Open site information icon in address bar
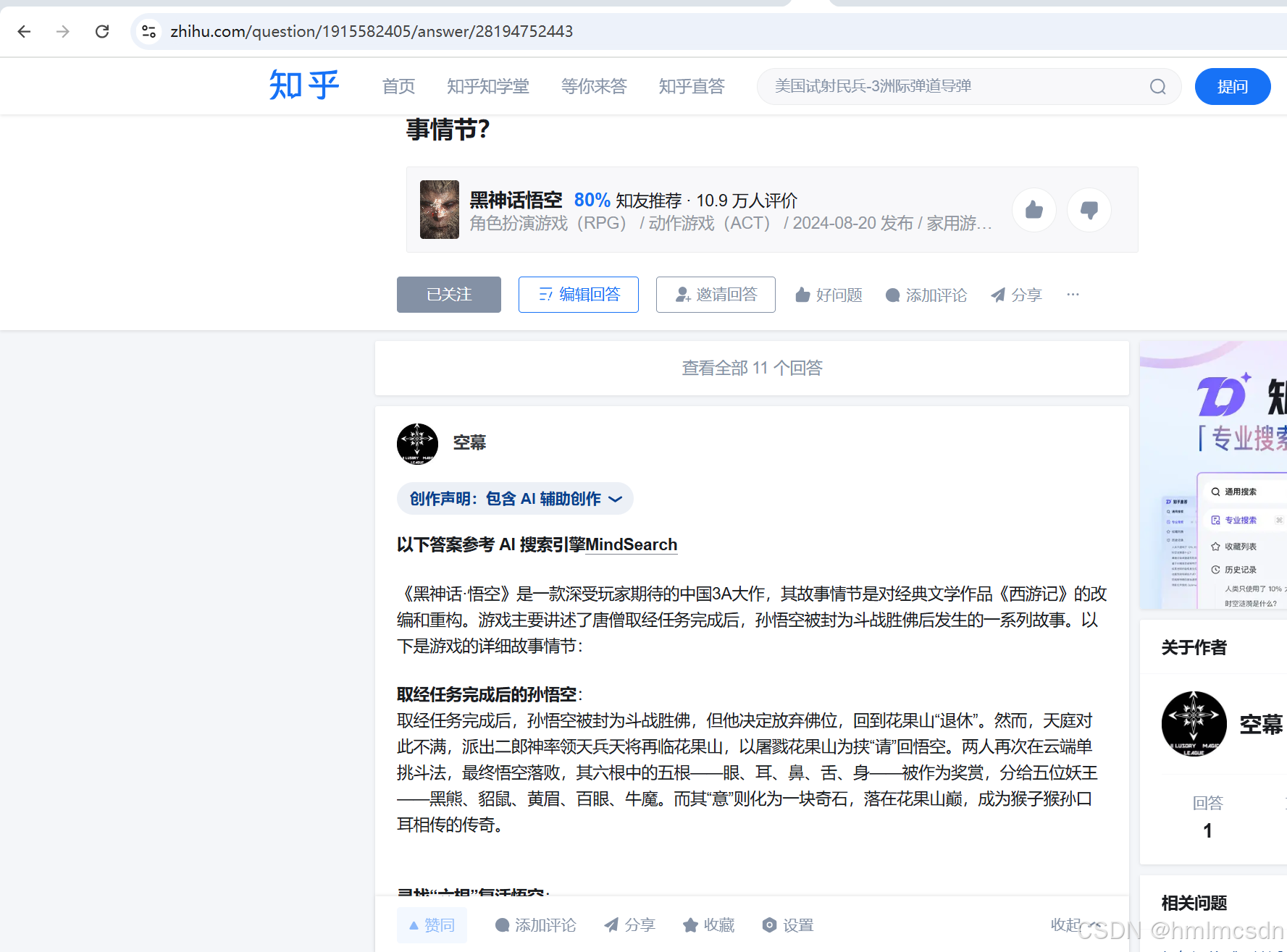Image resolution: width=1287 pixels, height=952 pixels. click(x=148, y=31)
